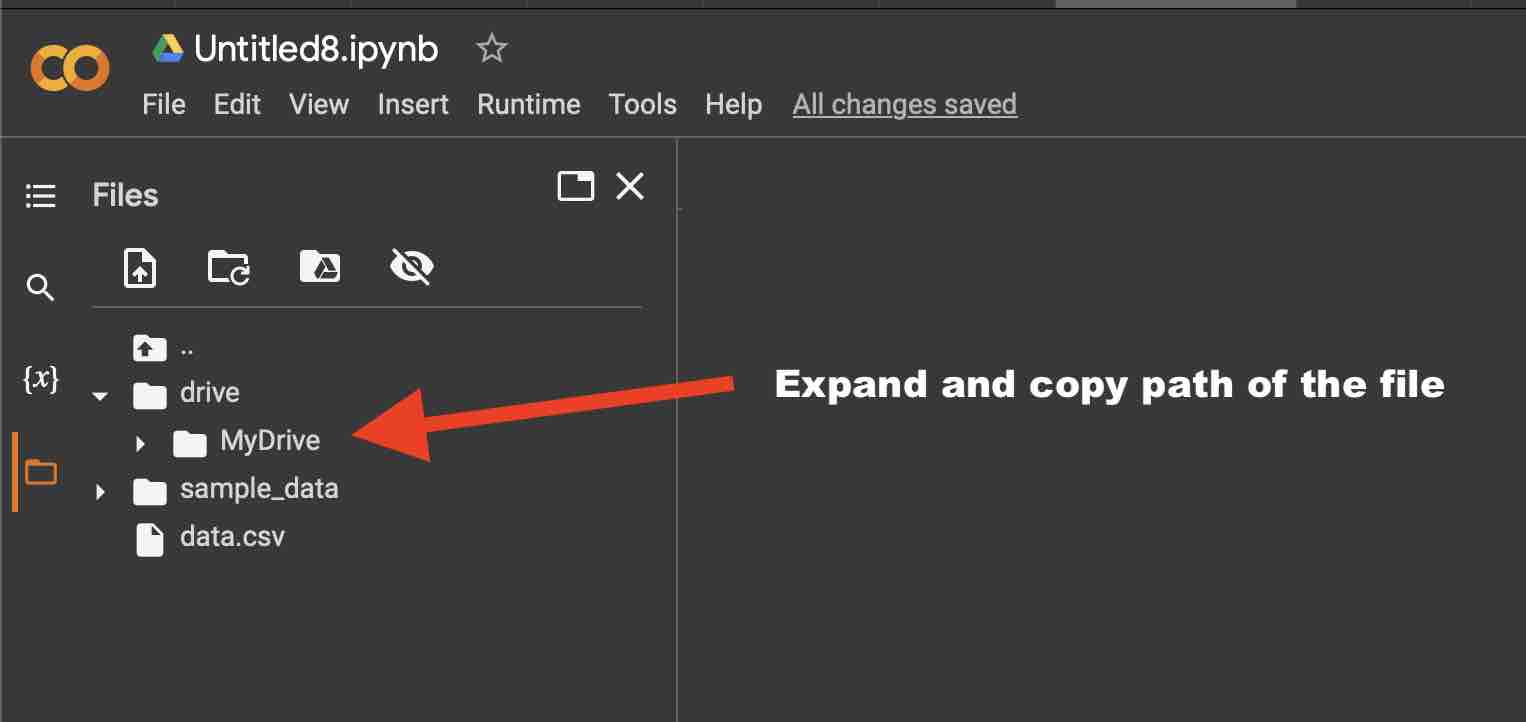Open the Variables inspector panel

[40, 379]
